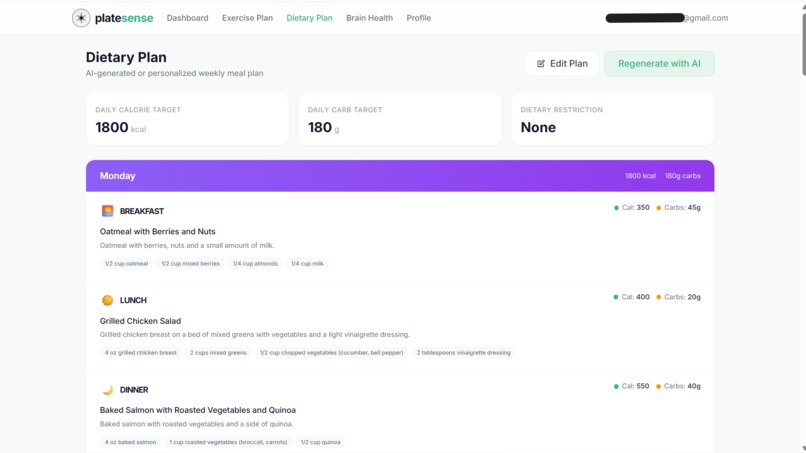Viewport: 806px width, 453px height.
Task: Click dinner Cal: 550 value
Action: click(x=632, y=386)
